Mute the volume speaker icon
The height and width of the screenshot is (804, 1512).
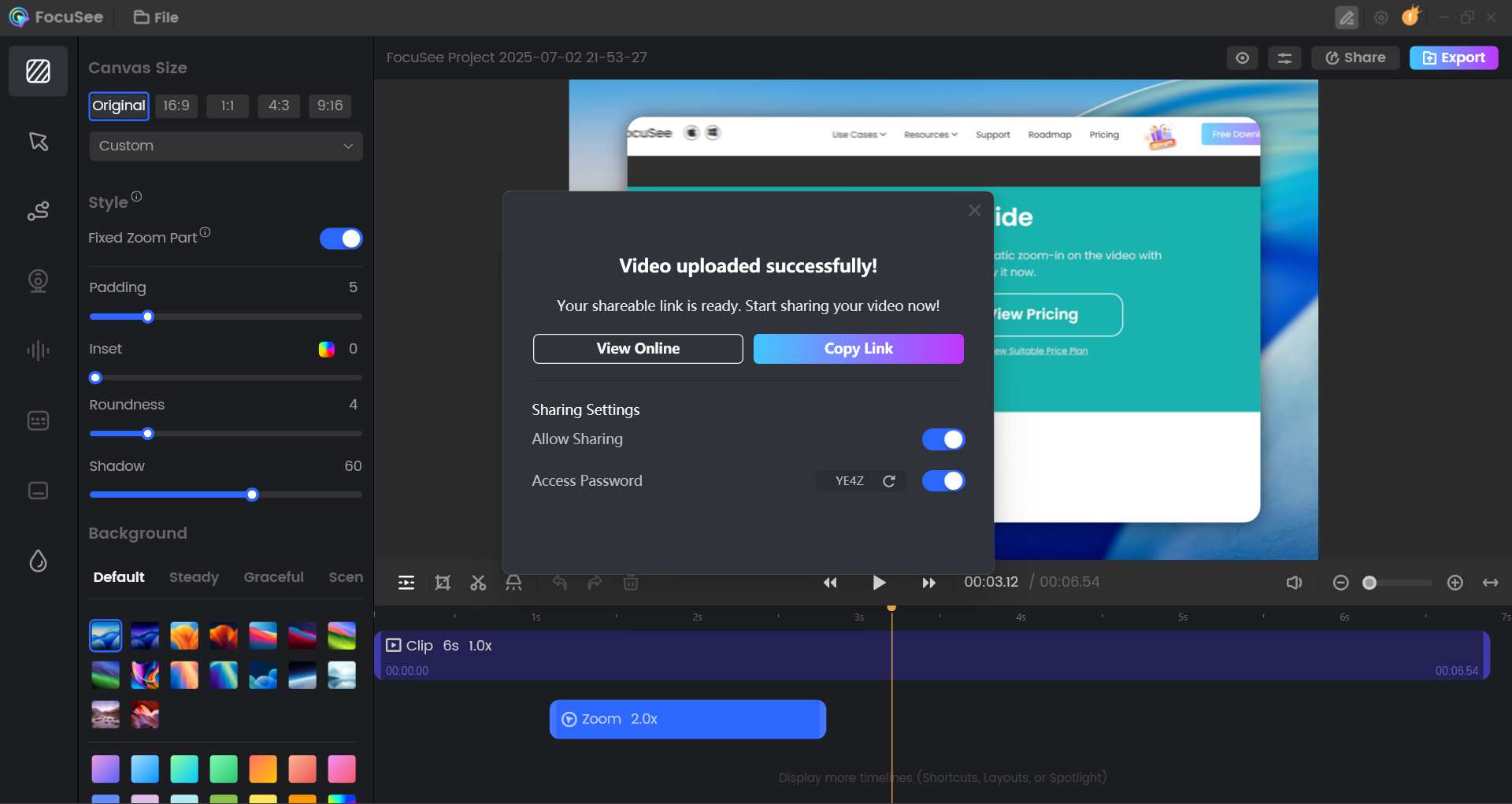1294,583
